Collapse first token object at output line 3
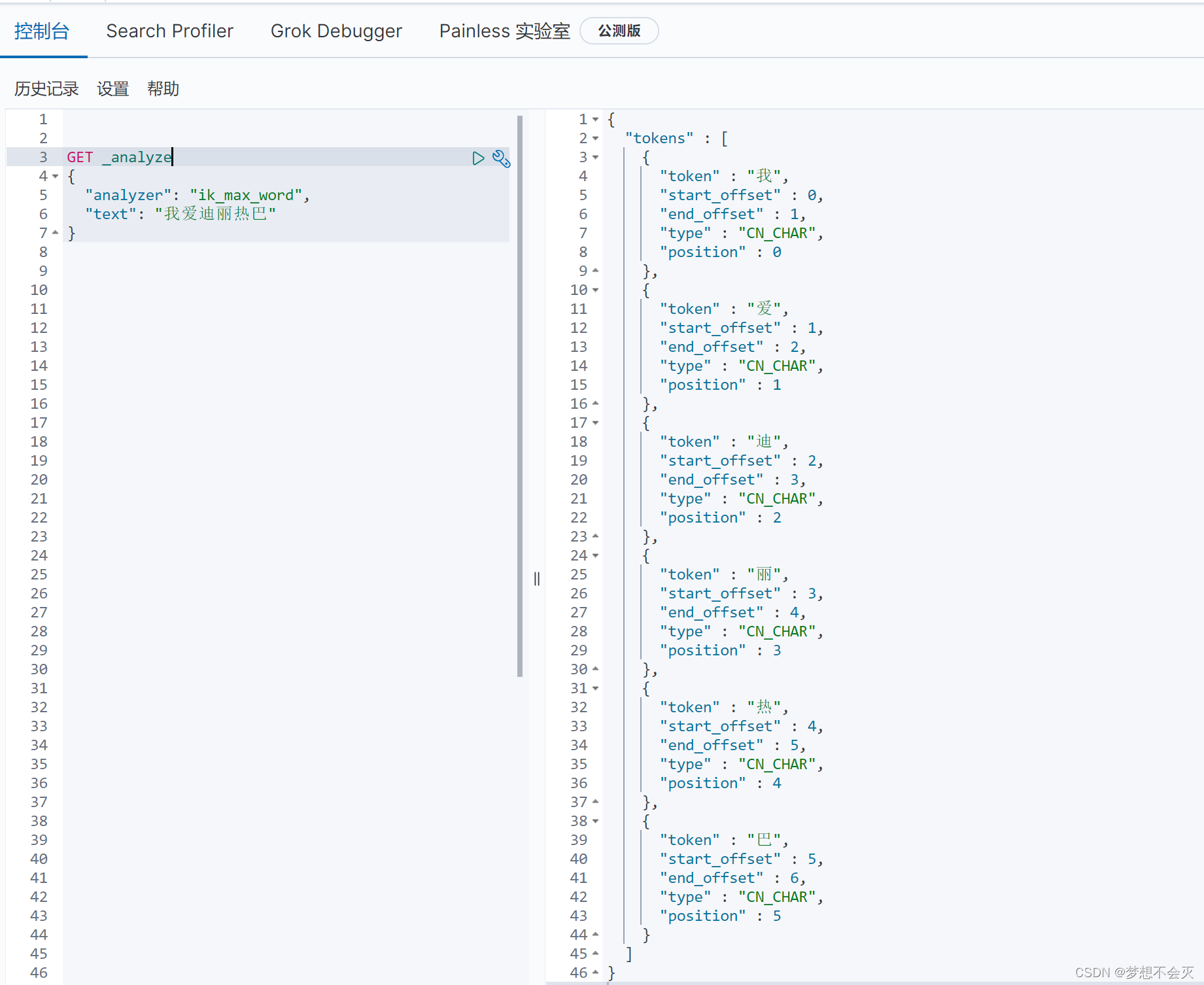The width and height of the screenshot is (1204, 985). (x=595, y=158)
